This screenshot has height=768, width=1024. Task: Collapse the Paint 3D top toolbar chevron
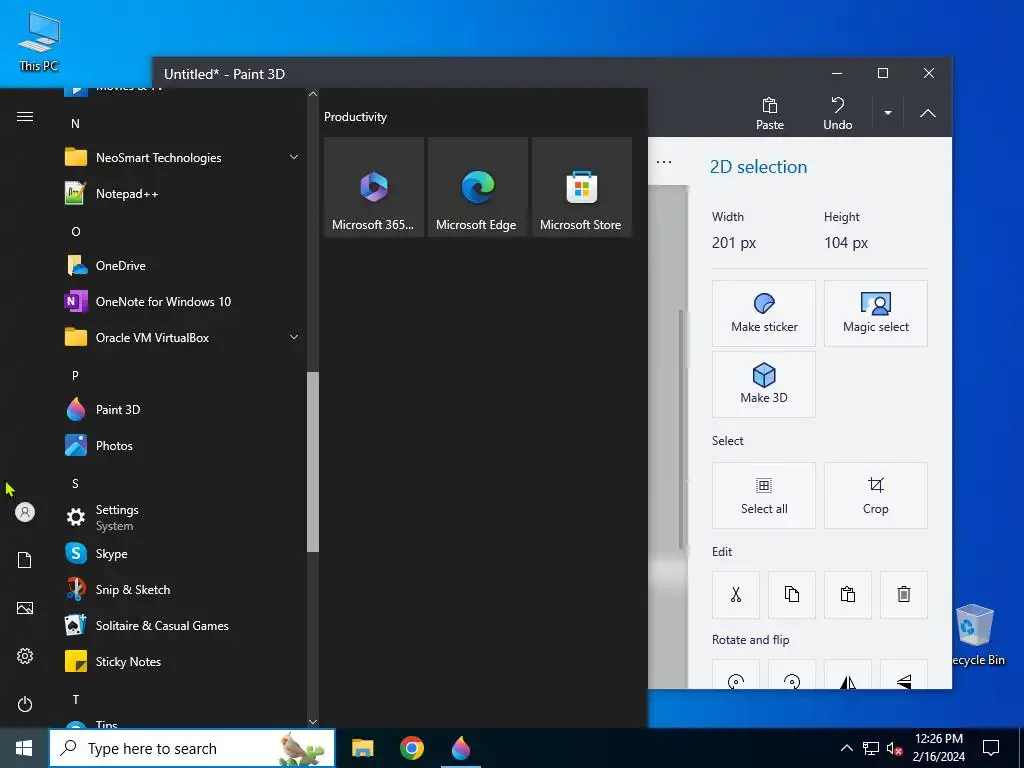pyautogui.click(x=927, y=113)
